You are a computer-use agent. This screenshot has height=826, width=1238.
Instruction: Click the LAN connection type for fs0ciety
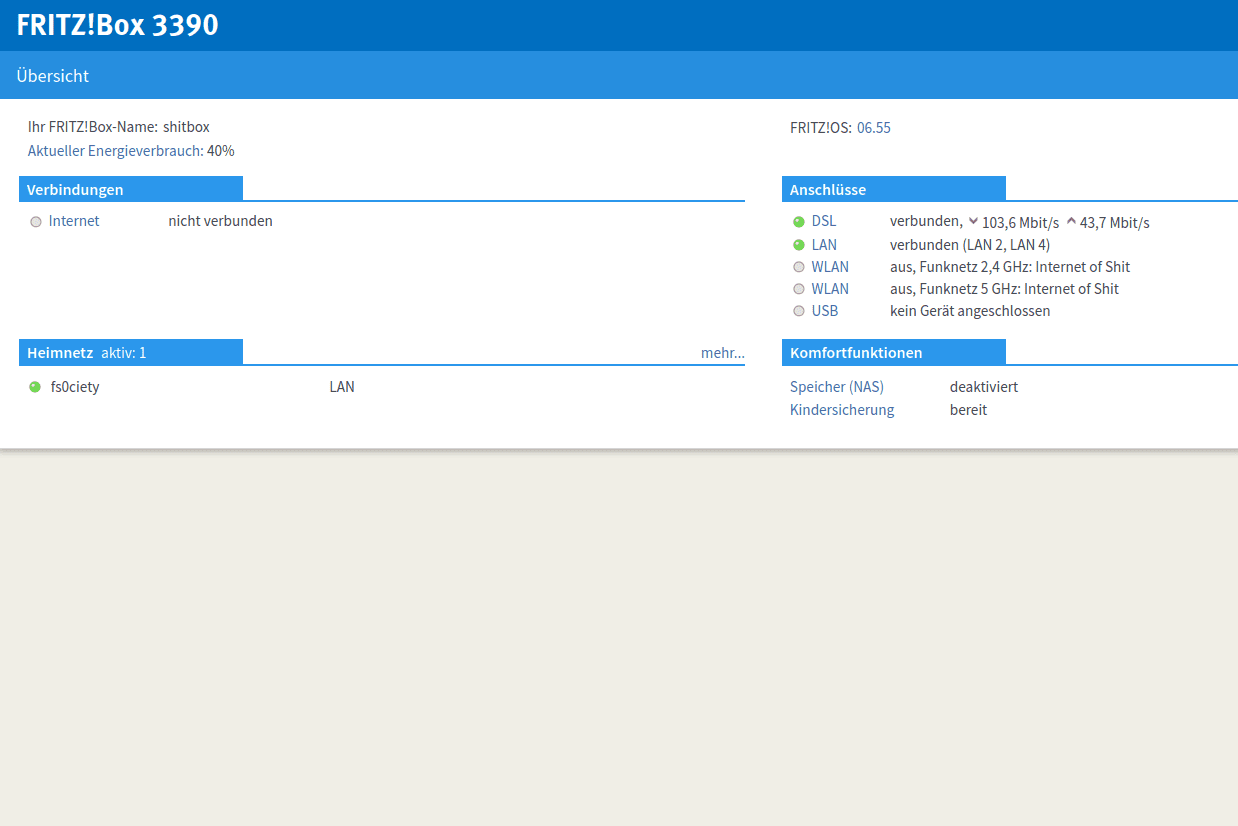[x=342, y=387]
